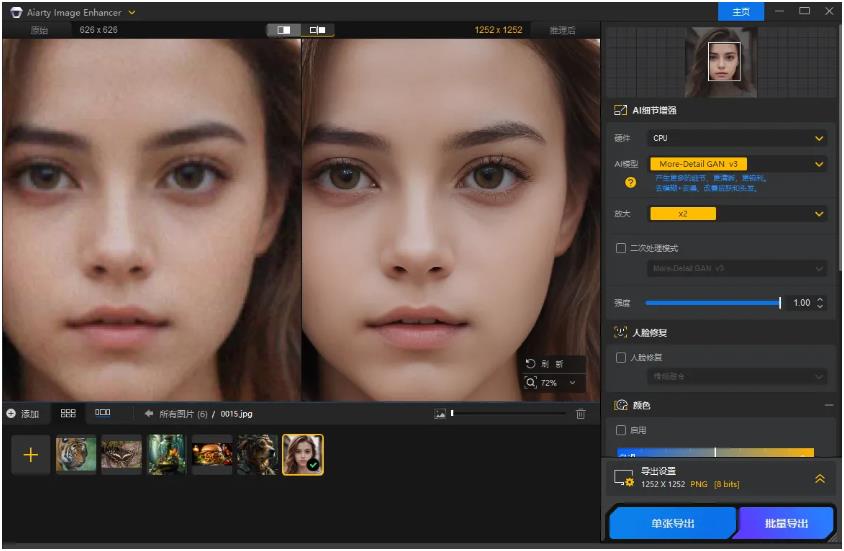Viewport: 844px width, 551px height.
Task: Click the trash delete icon
Action: pos(580,414)
